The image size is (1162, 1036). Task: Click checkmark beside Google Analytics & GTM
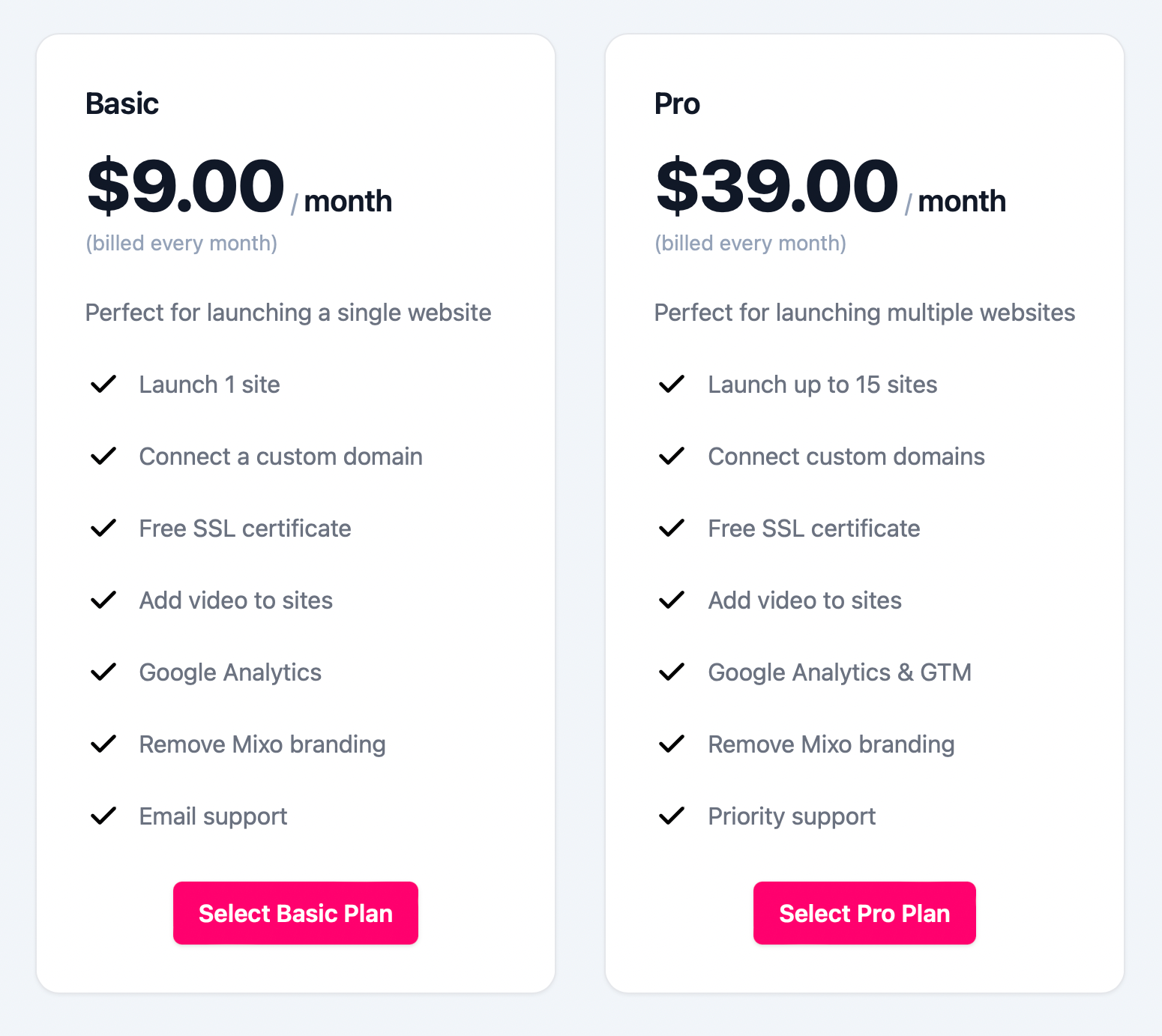(672, 672)
